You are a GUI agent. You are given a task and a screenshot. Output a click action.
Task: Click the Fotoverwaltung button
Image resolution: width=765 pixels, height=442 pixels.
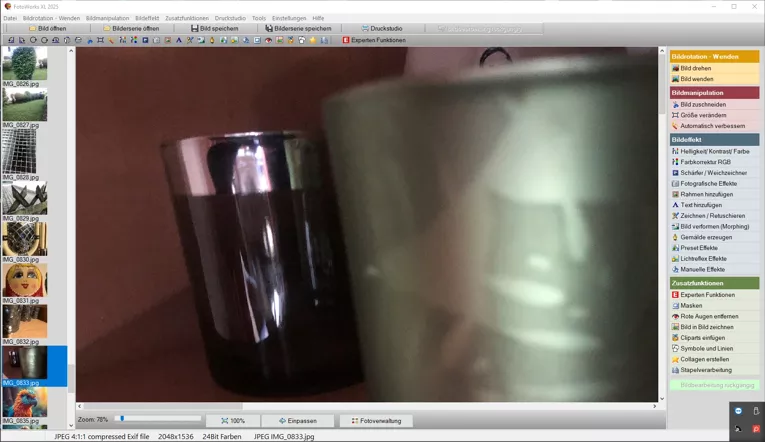(376, 421)
